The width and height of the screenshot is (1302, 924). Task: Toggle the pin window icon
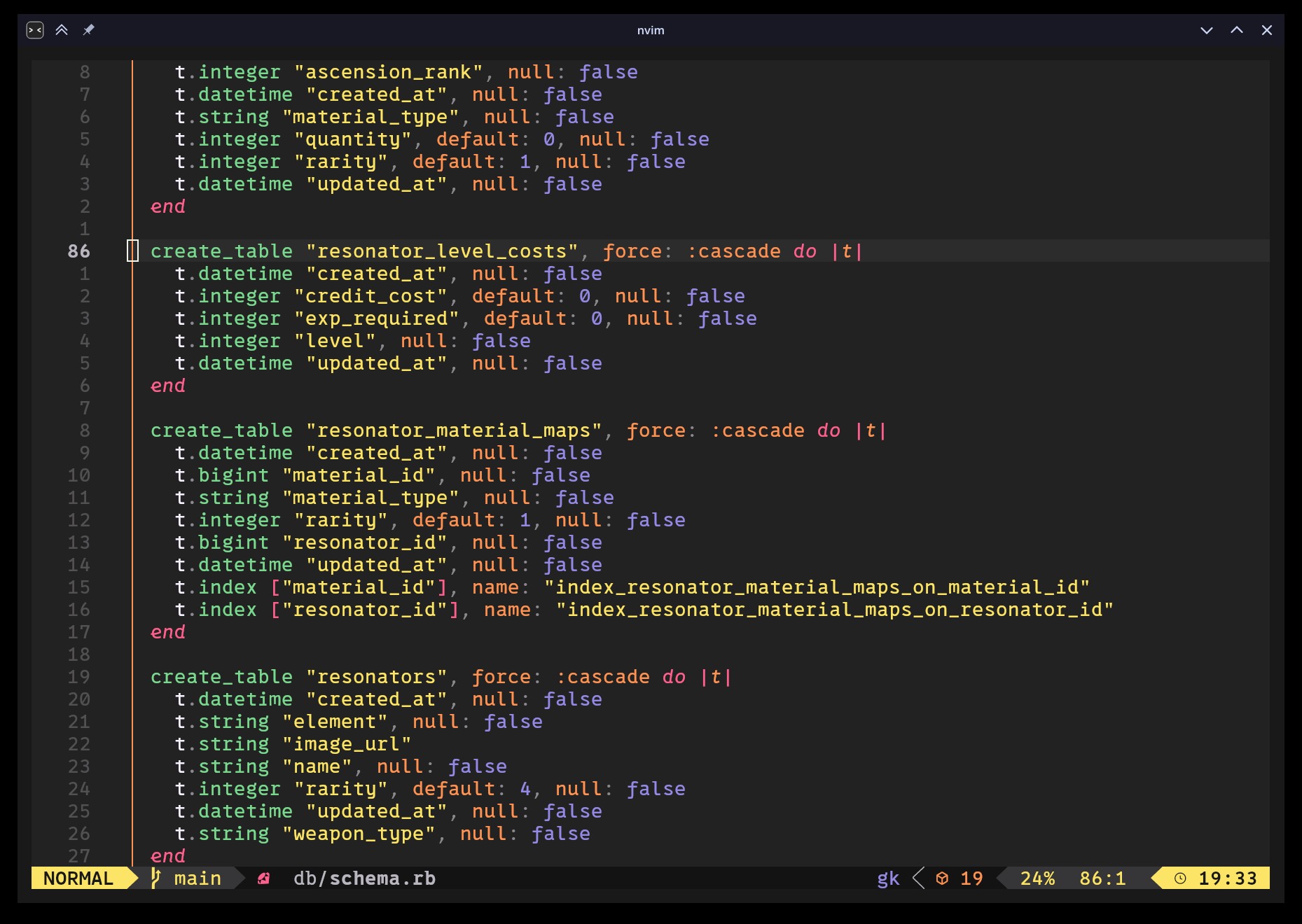[88, 30]
